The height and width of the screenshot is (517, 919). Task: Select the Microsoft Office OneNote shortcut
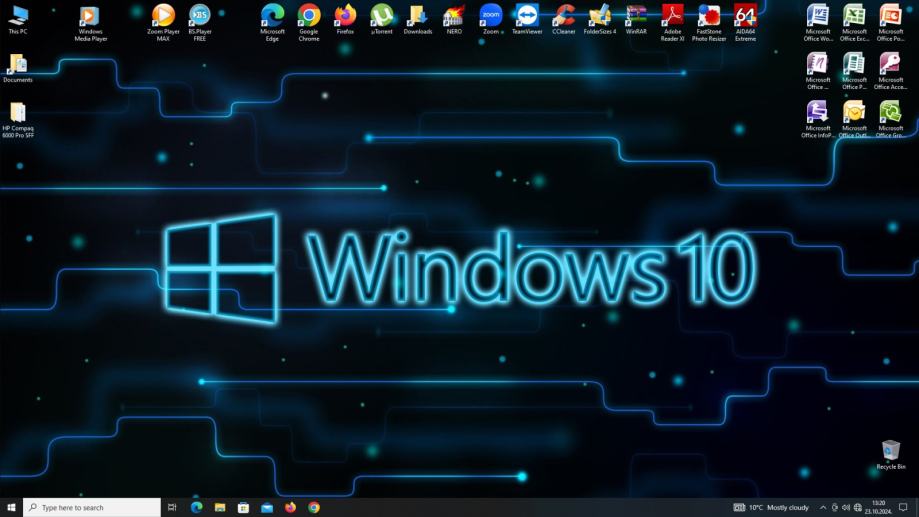818,72
